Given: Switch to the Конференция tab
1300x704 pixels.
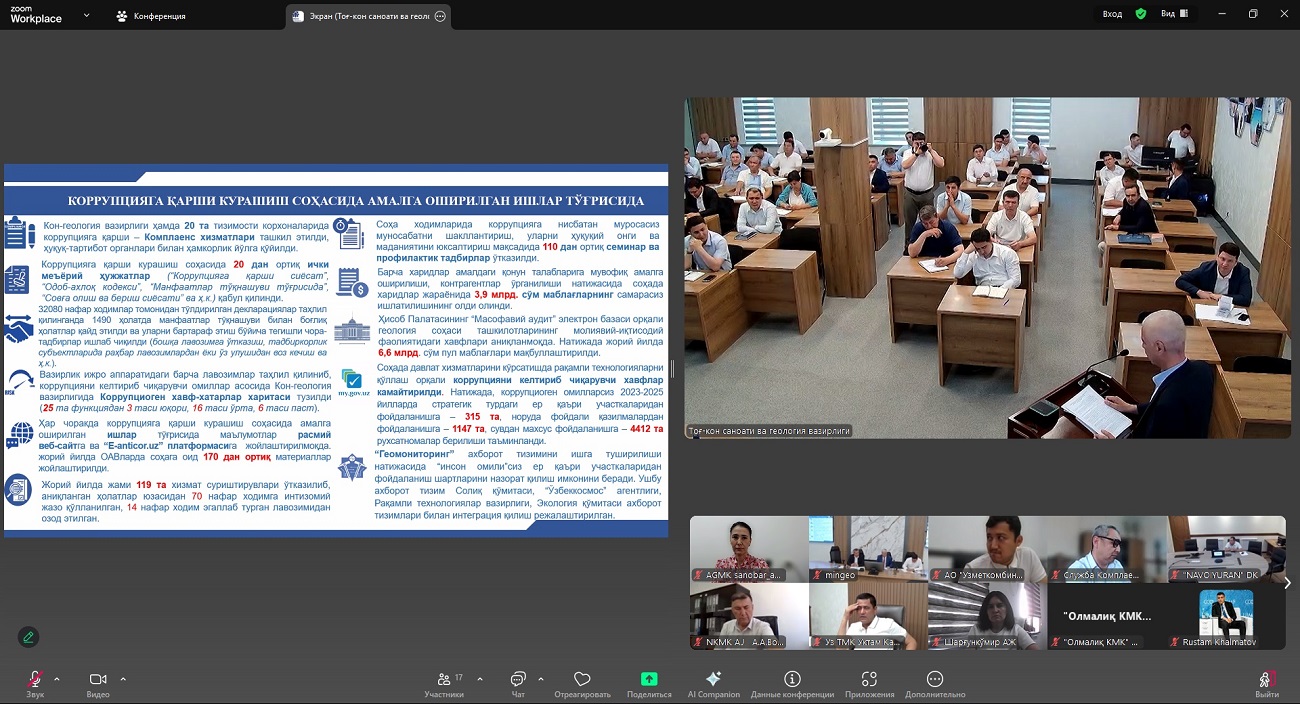Looking at the screenshot, I should (151, 16).
